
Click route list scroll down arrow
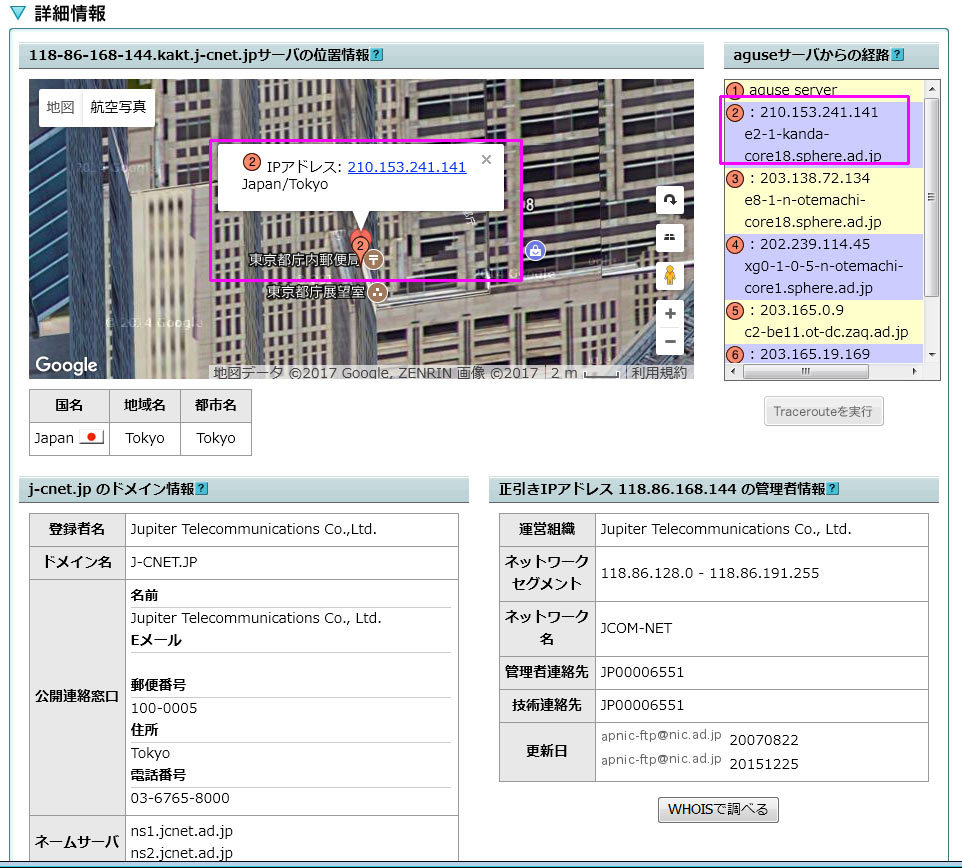(932, 355)
